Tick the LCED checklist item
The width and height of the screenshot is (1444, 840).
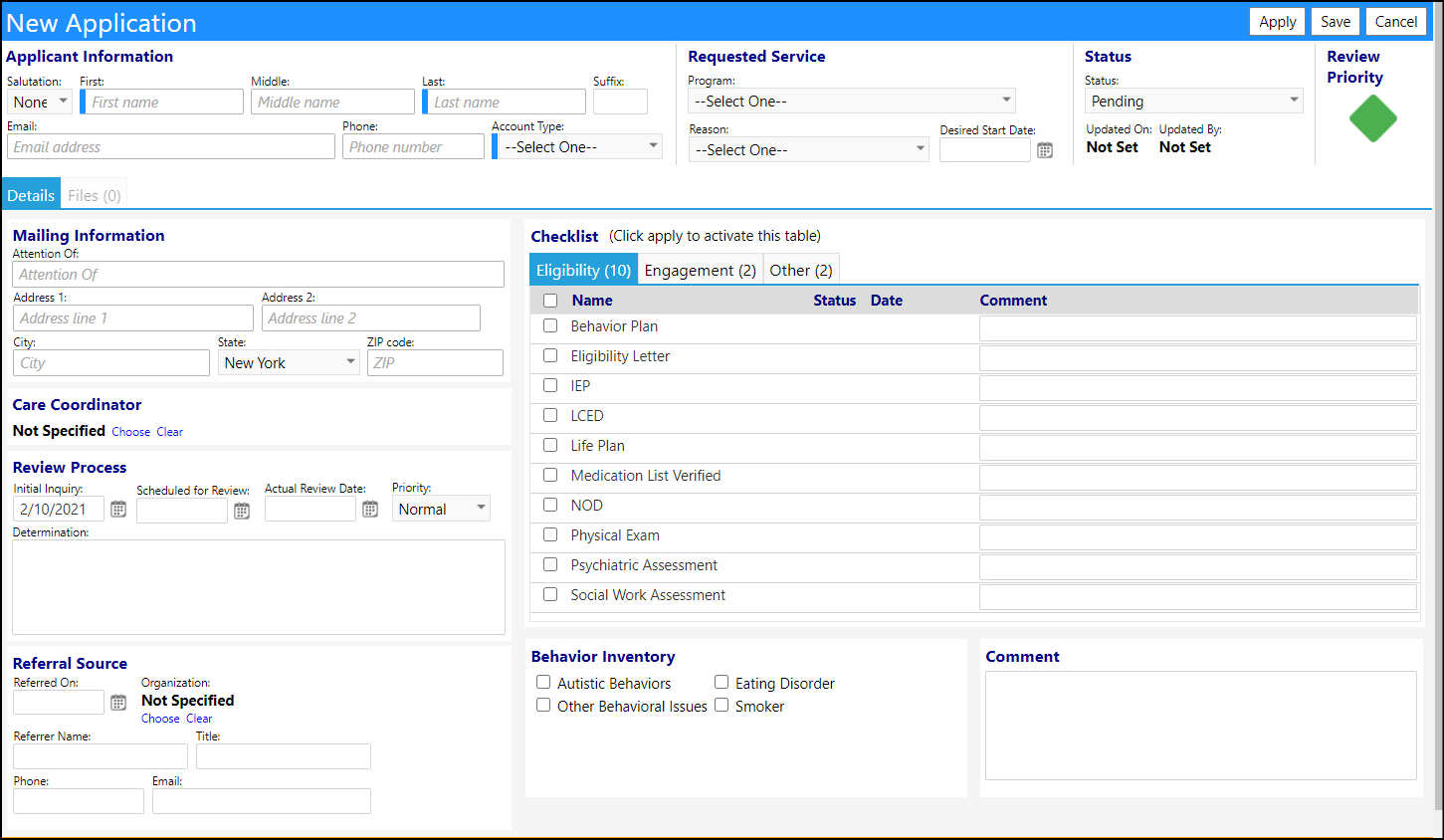point(550,415)
